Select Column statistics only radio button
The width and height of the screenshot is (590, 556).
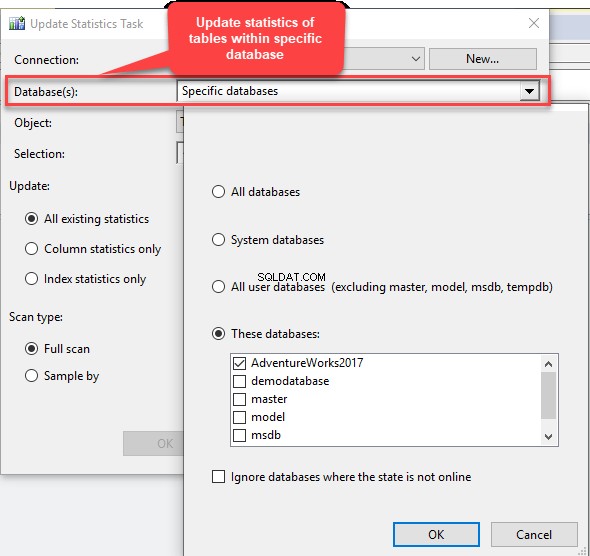pos(31,249)
